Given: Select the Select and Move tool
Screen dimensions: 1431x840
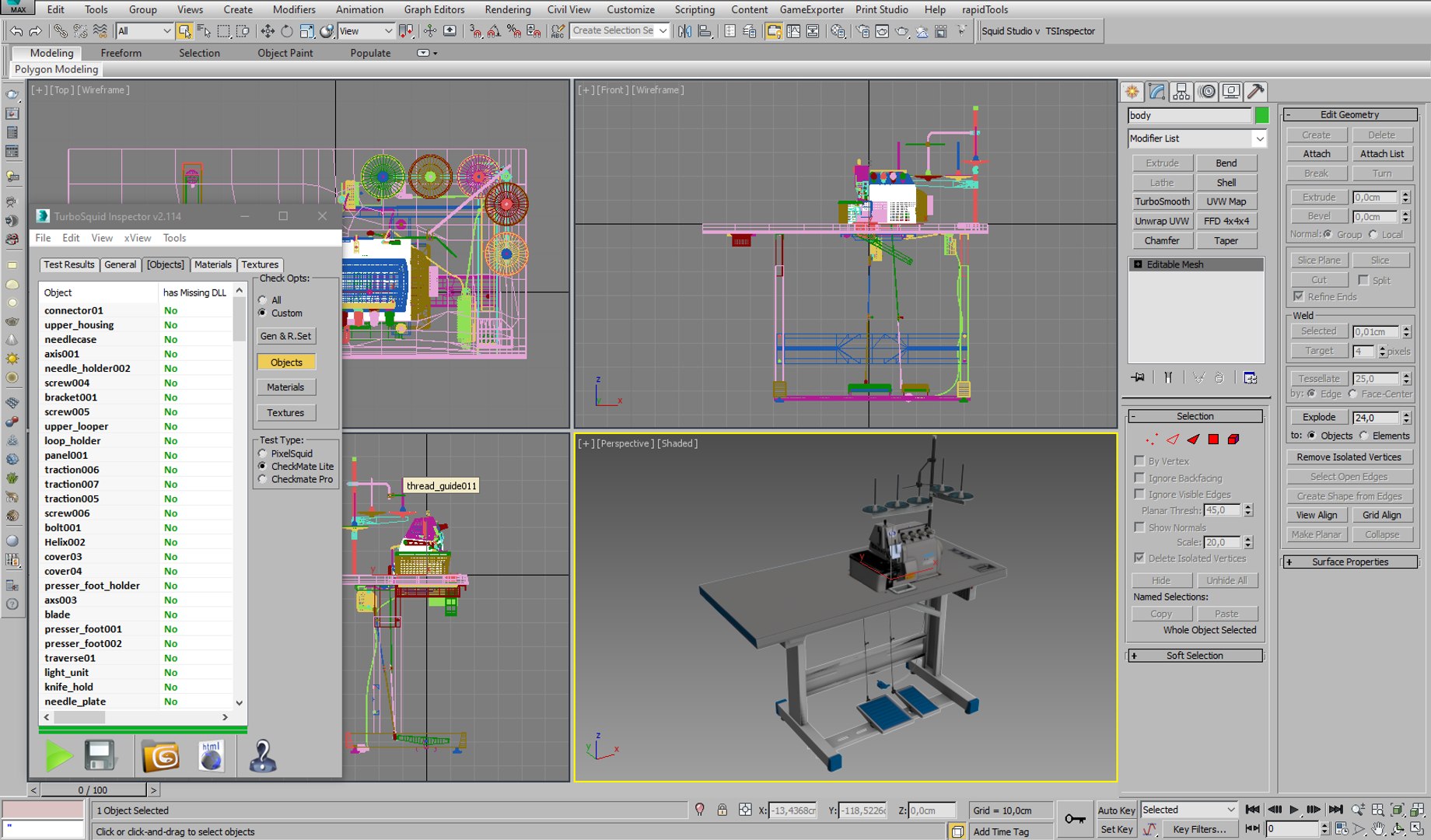Looking at the screenshot, I should (x=268, y=31).
